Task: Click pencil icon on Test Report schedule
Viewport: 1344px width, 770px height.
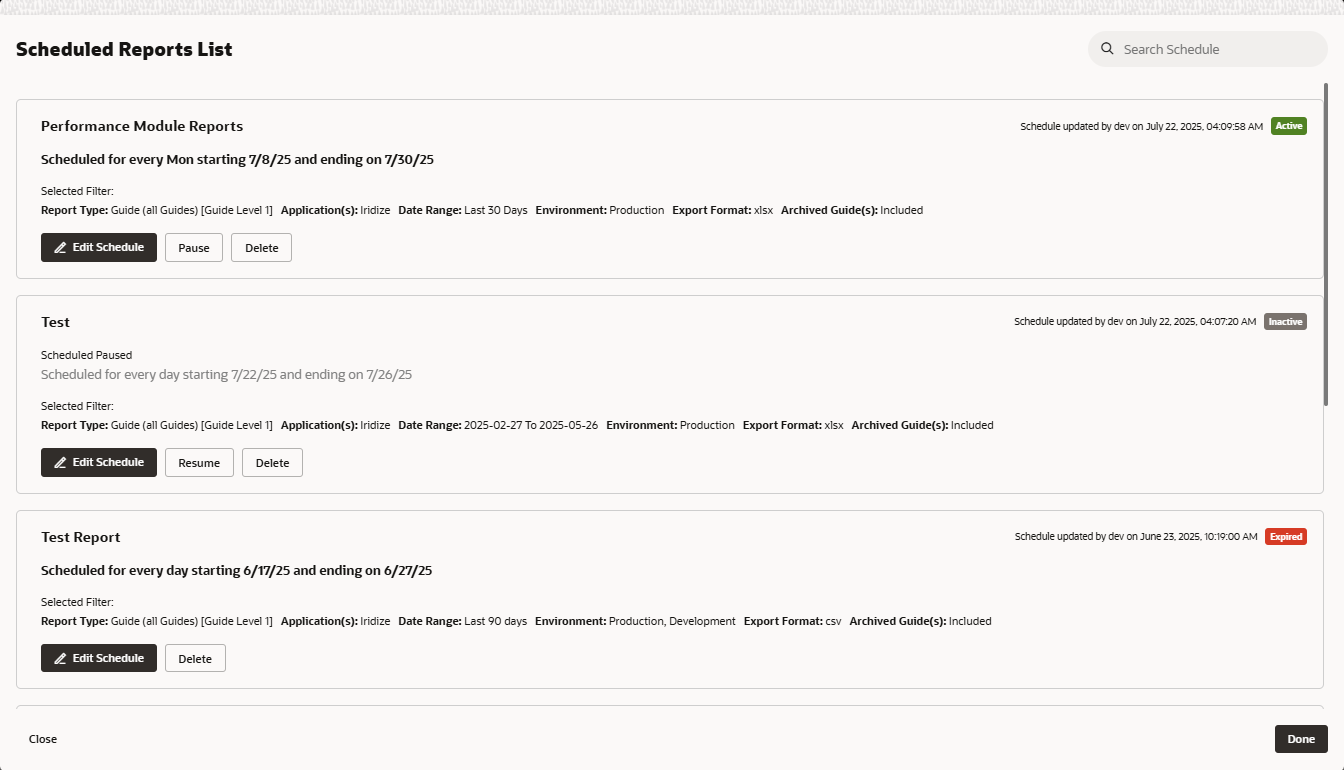Action: pyautogui.click(x=60, y=659)
